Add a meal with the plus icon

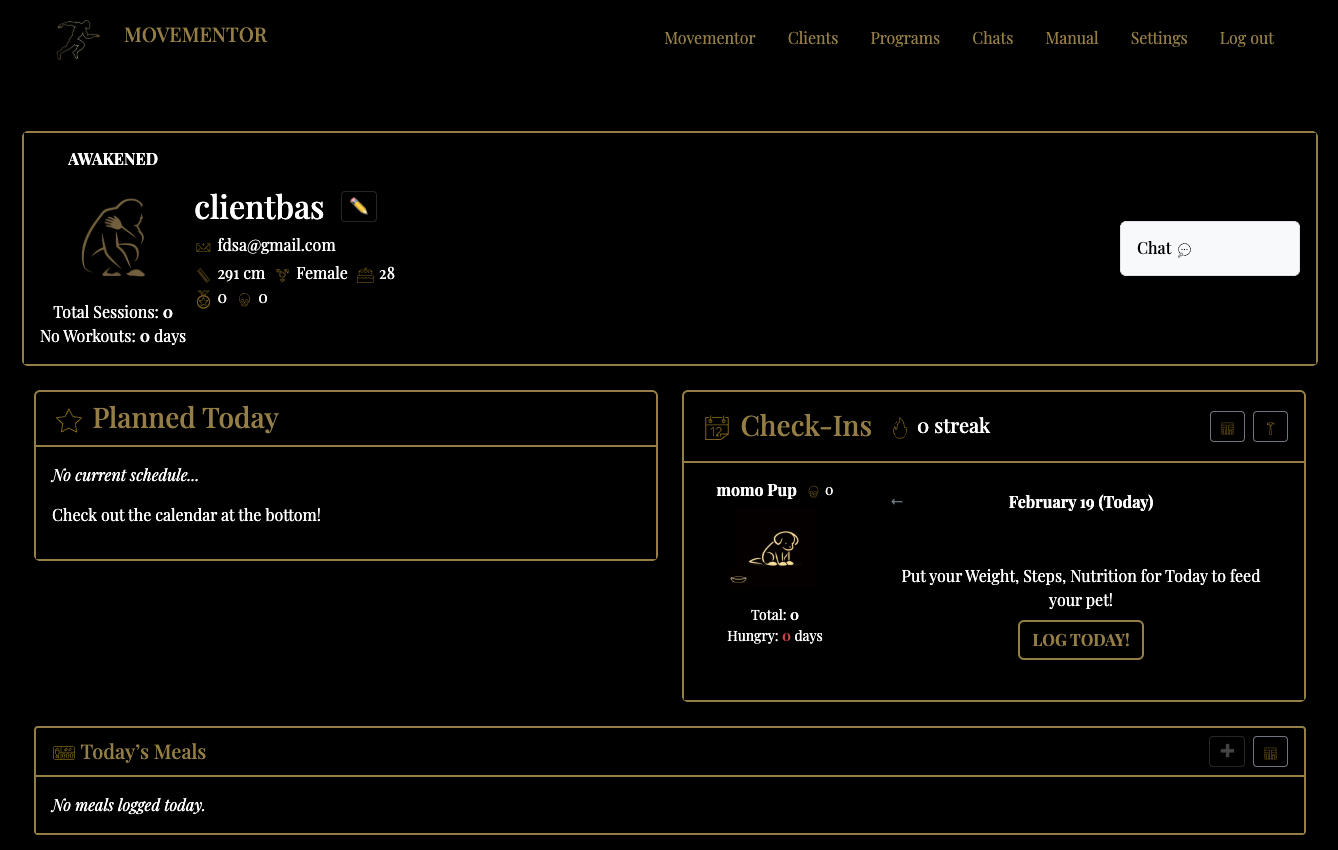[x=1227, y=752]
